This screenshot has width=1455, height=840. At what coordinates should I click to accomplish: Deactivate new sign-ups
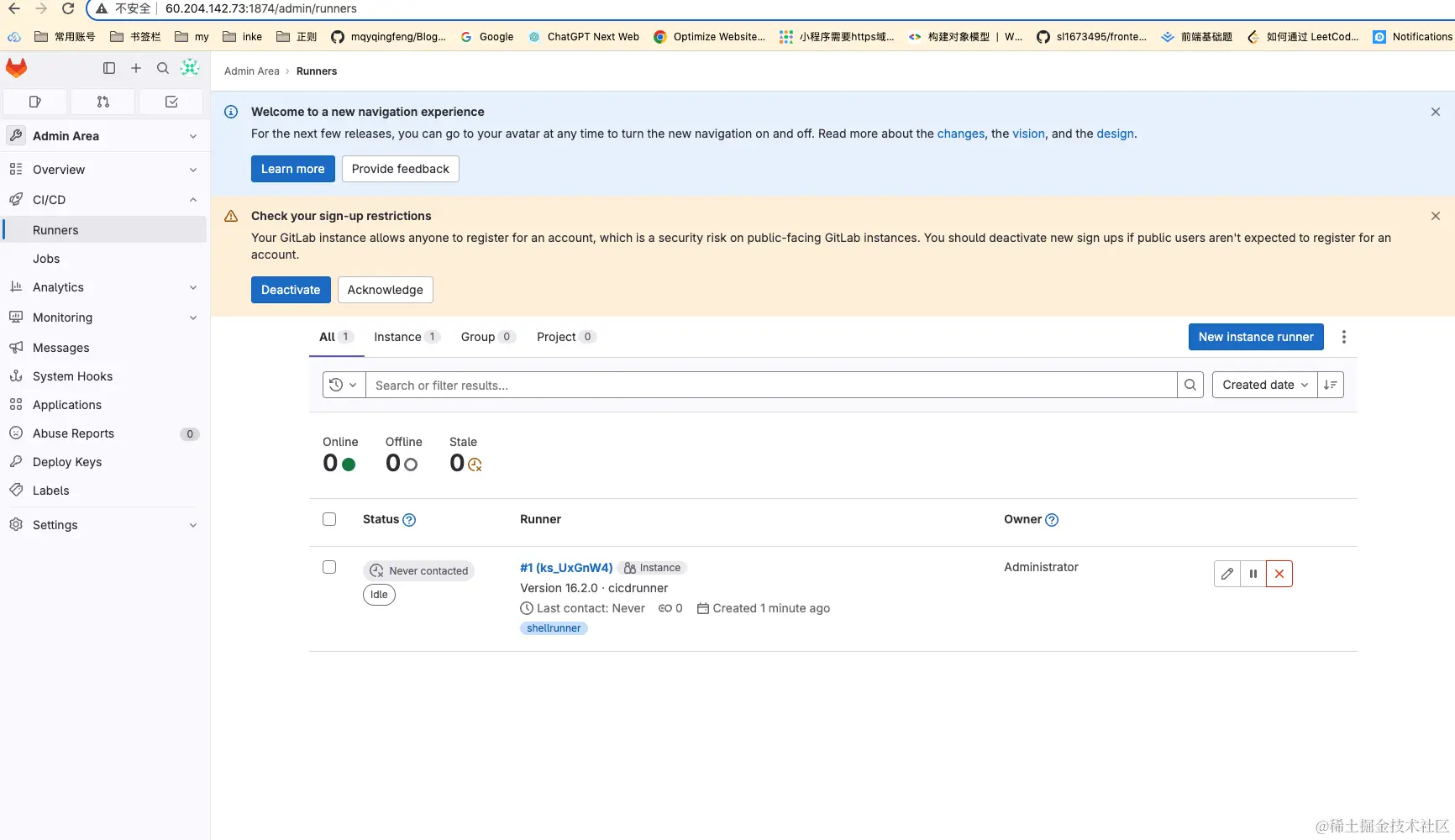click(x=291, y=290)
